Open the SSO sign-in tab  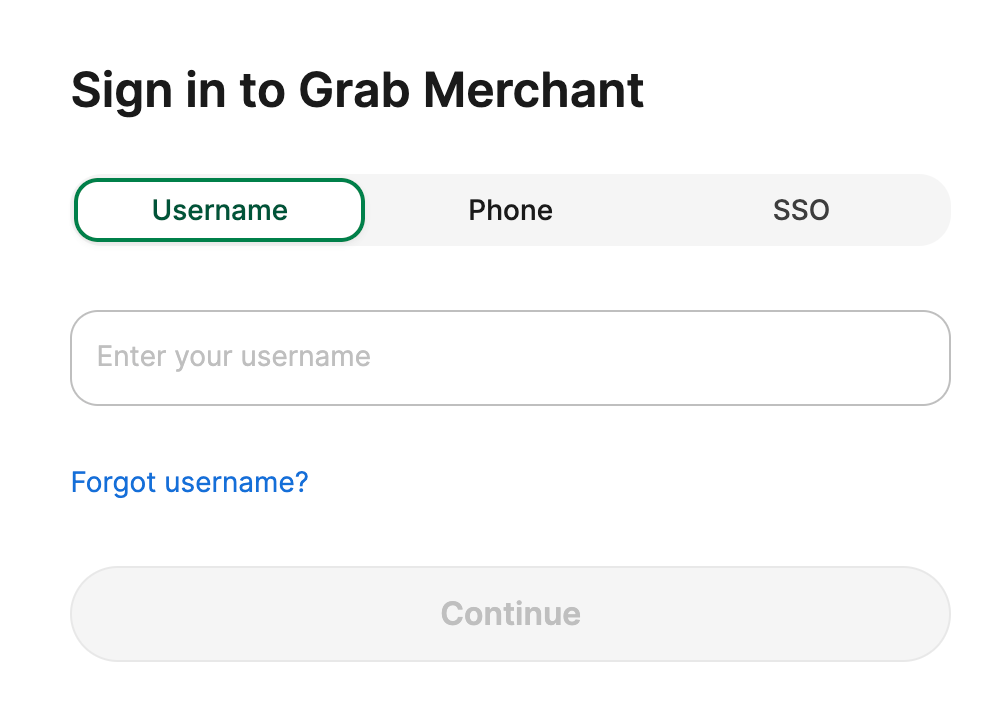point(801,210)
